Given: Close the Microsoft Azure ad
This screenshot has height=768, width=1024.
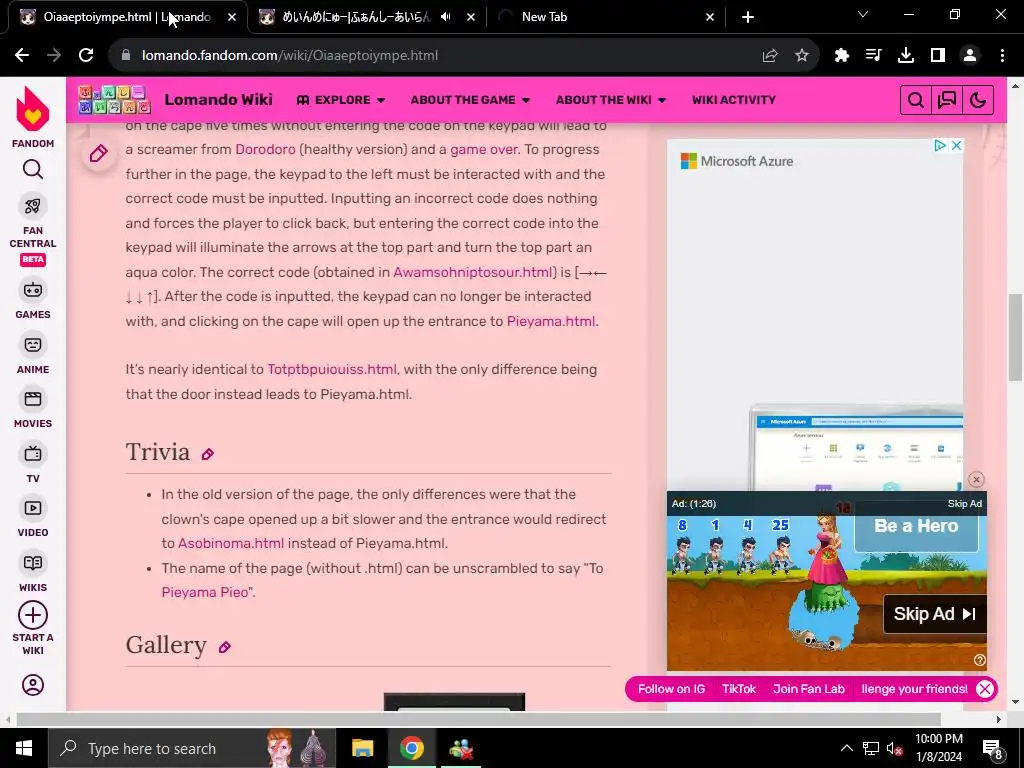Looking at the screenshot, I should coord(956,146).
